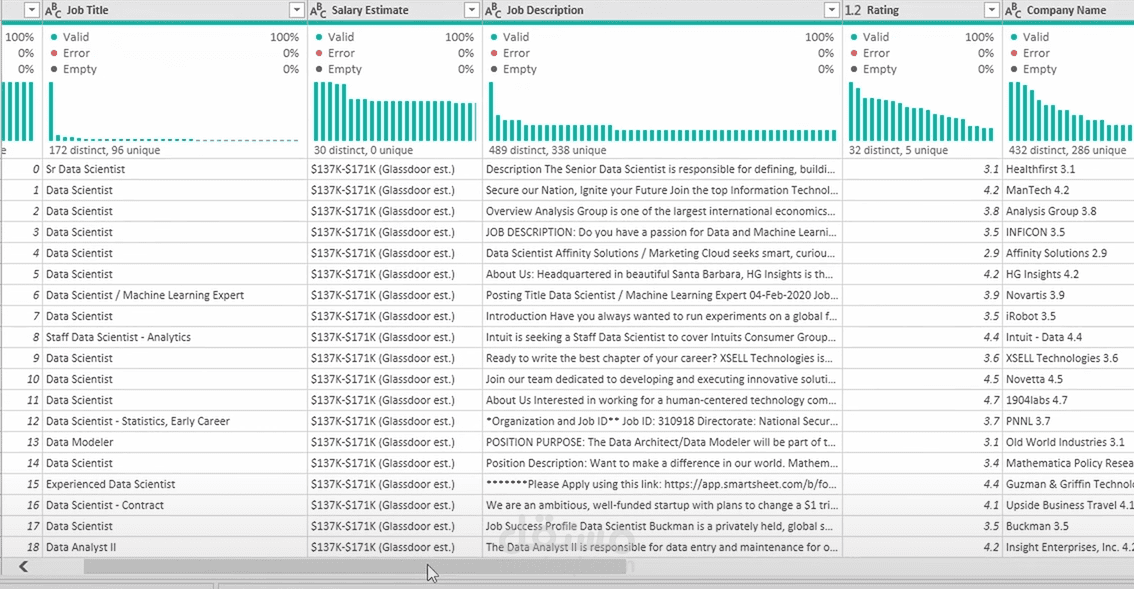1134x589 pixels.
Task: Open the Salary Estimate filter dropdown
Action: [472, 10]
